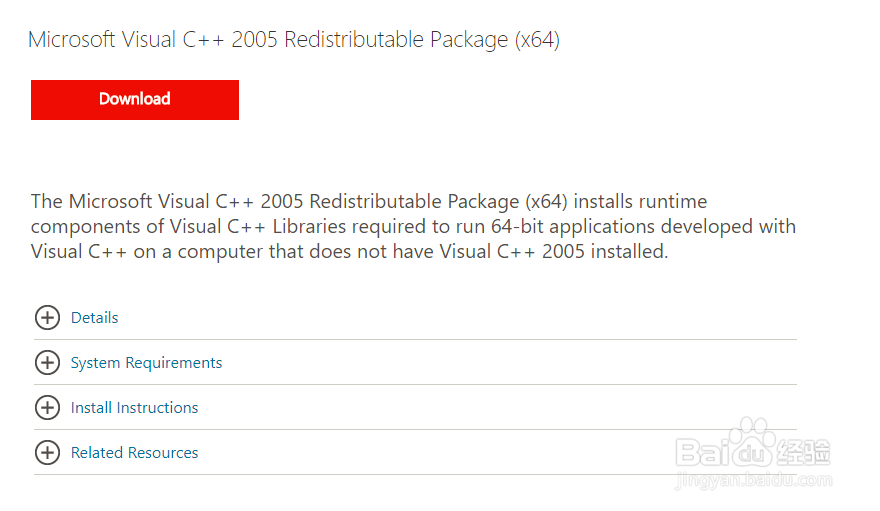Click "Redistributable Package" in the page heading
The width and height of the screenshot is (880, 511).
pos(396,40)
